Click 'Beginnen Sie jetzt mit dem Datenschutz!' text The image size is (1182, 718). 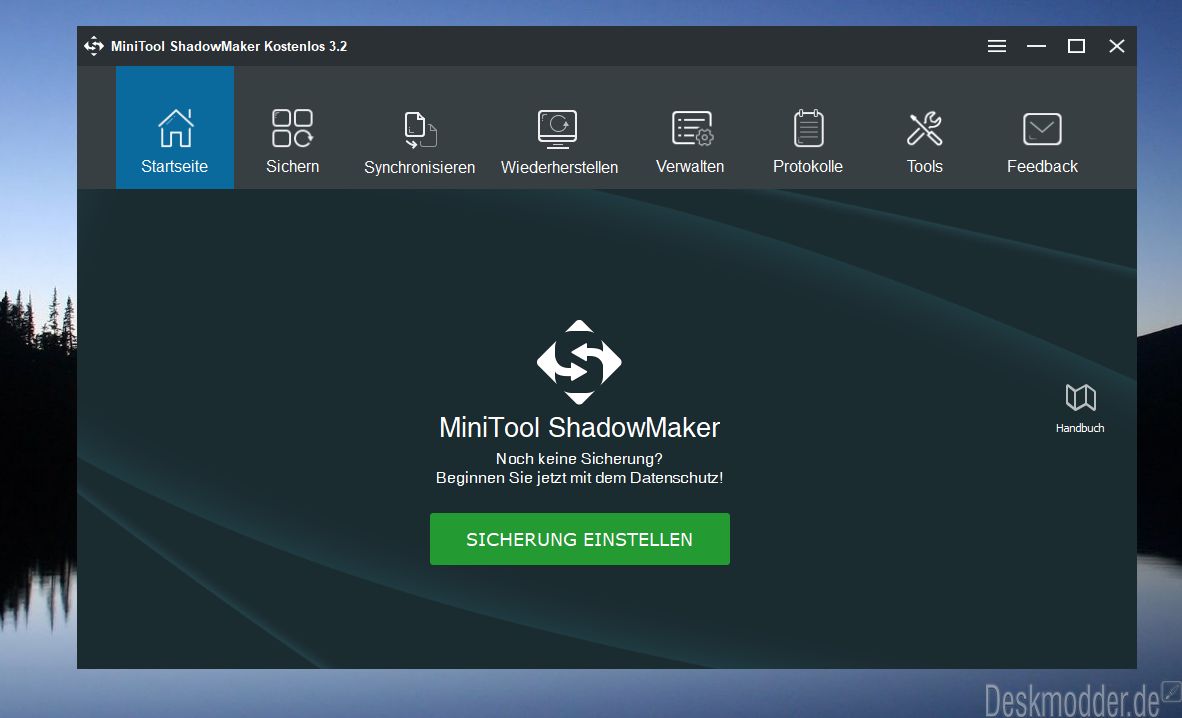tap(579, 477)
